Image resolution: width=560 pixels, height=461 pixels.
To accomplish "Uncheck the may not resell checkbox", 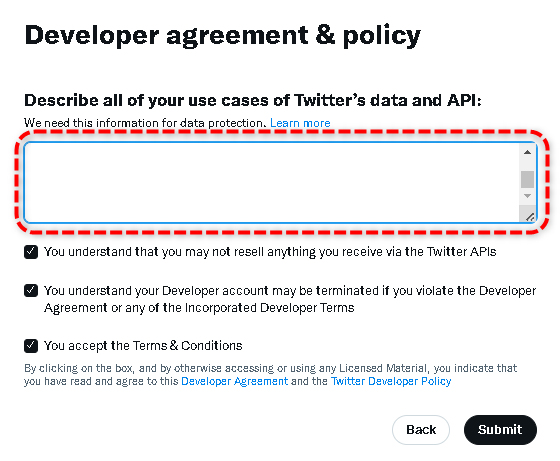I will pos(31,252).
